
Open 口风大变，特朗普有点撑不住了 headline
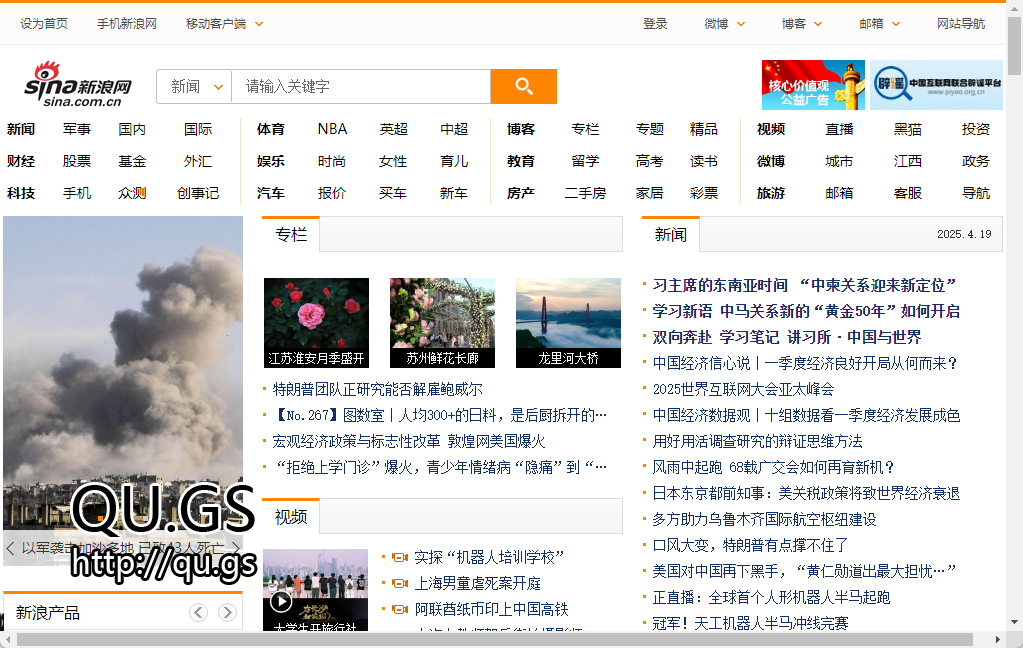750,546
